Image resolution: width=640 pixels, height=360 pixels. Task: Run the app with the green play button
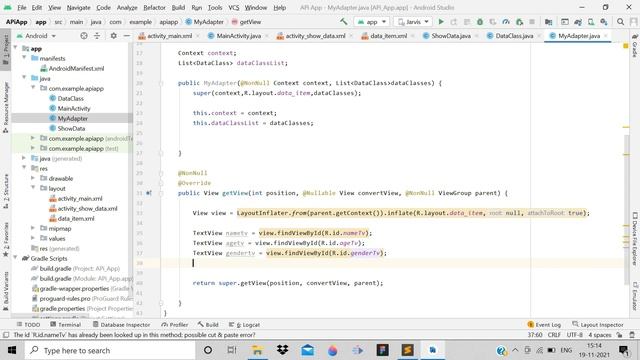click(x=441, y=22)
